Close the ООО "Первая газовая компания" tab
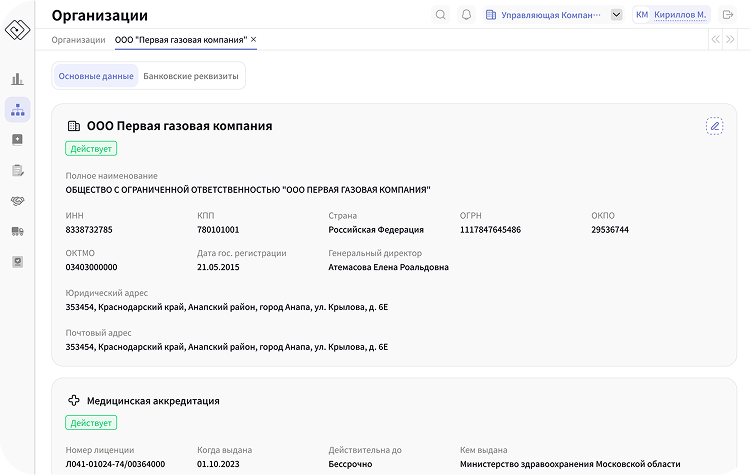Image resolution: width=751 pixels, height=475 pixels. 253,40
